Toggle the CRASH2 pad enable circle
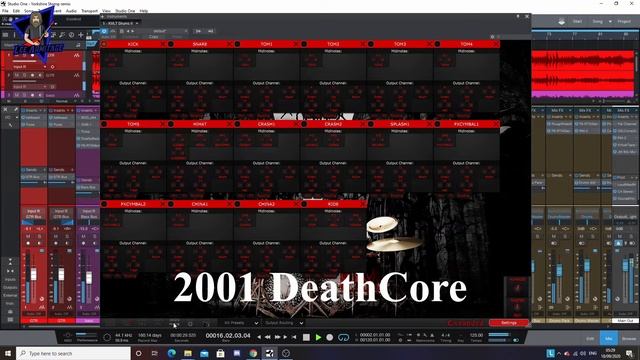This screenshot has width=640, height=360. pos(304,124)
